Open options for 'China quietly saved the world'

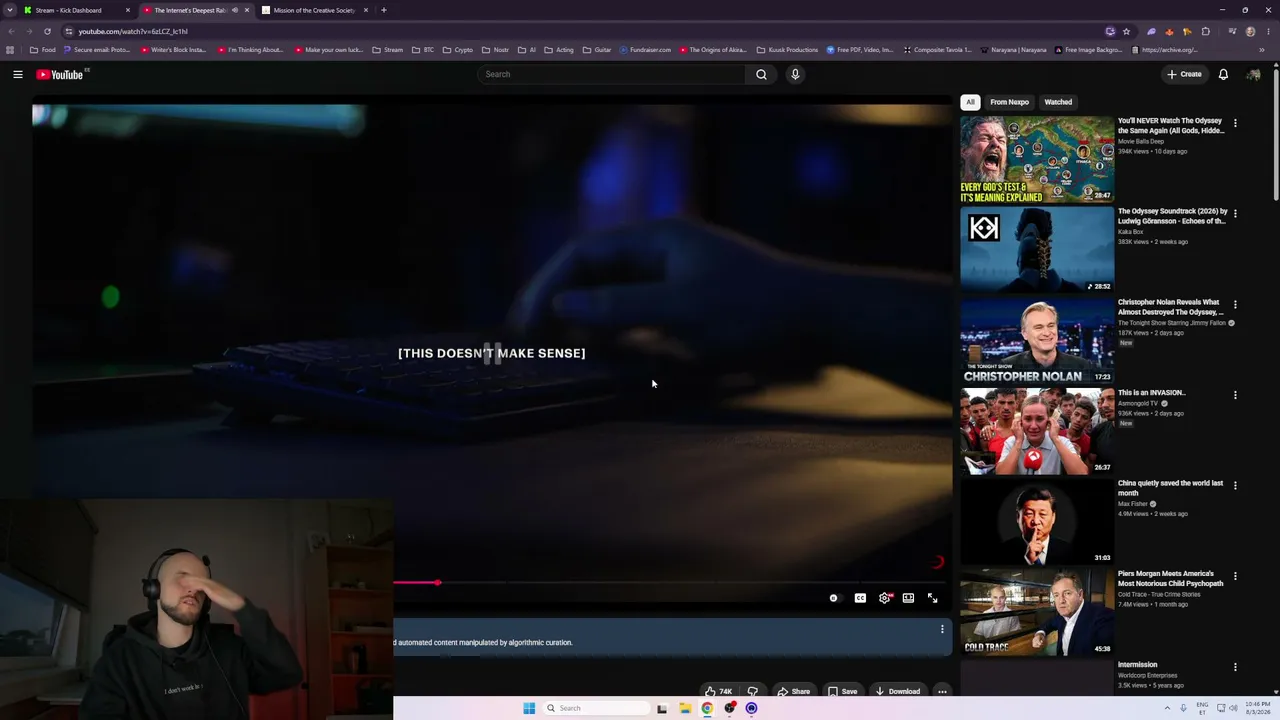click(1235, 486)
